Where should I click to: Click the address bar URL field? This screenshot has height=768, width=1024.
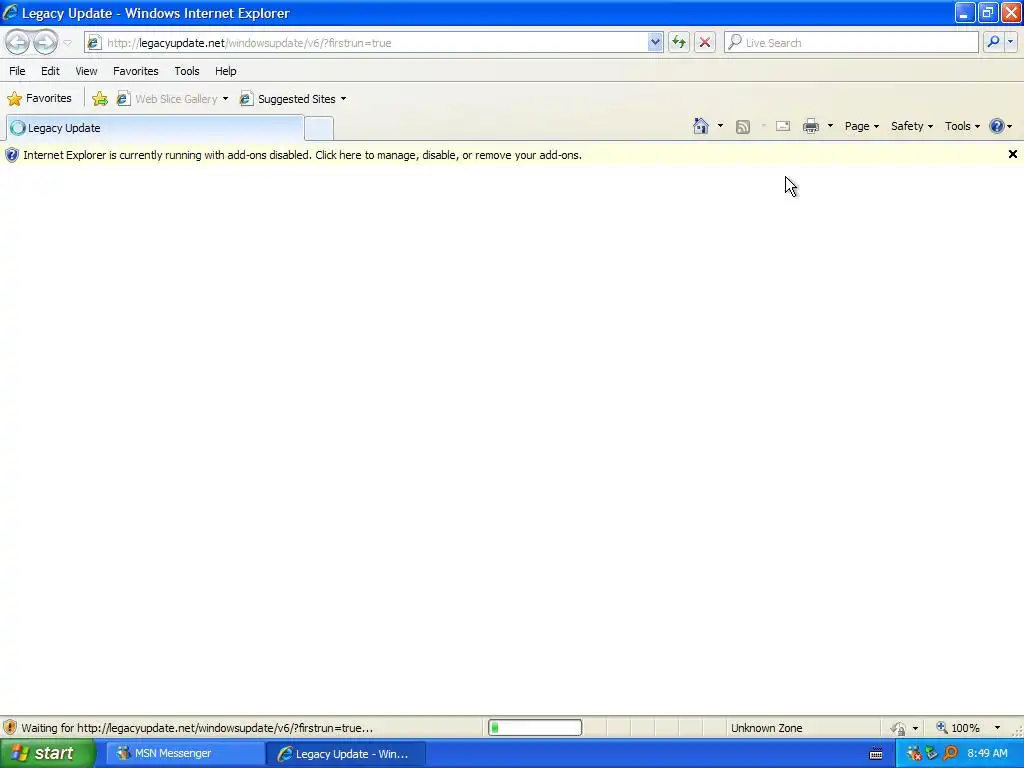tap(372, 43)
